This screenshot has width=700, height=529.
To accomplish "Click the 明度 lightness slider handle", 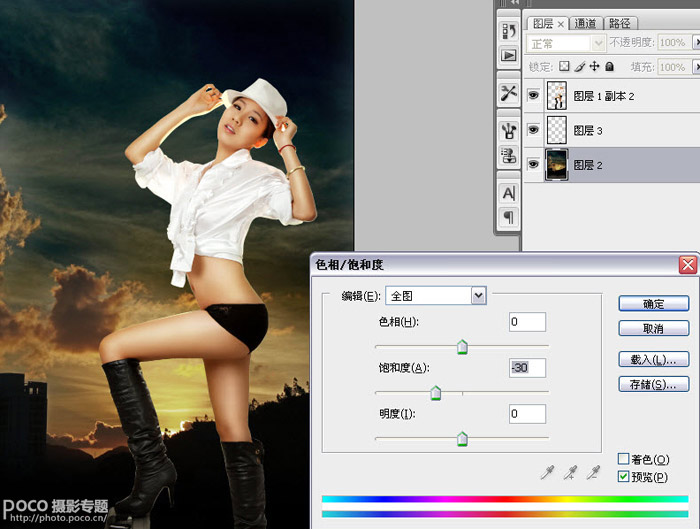I will (x=462, y=439).
